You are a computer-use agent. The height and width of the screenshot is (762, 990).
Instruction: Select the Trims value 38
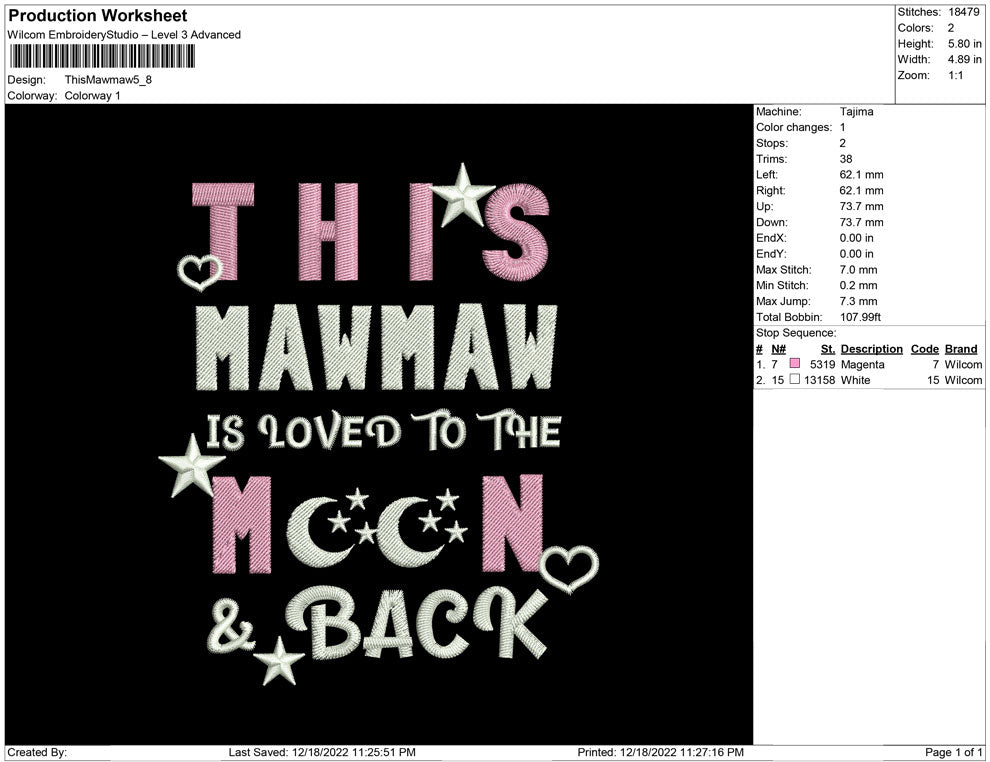(x=845, y=158)
